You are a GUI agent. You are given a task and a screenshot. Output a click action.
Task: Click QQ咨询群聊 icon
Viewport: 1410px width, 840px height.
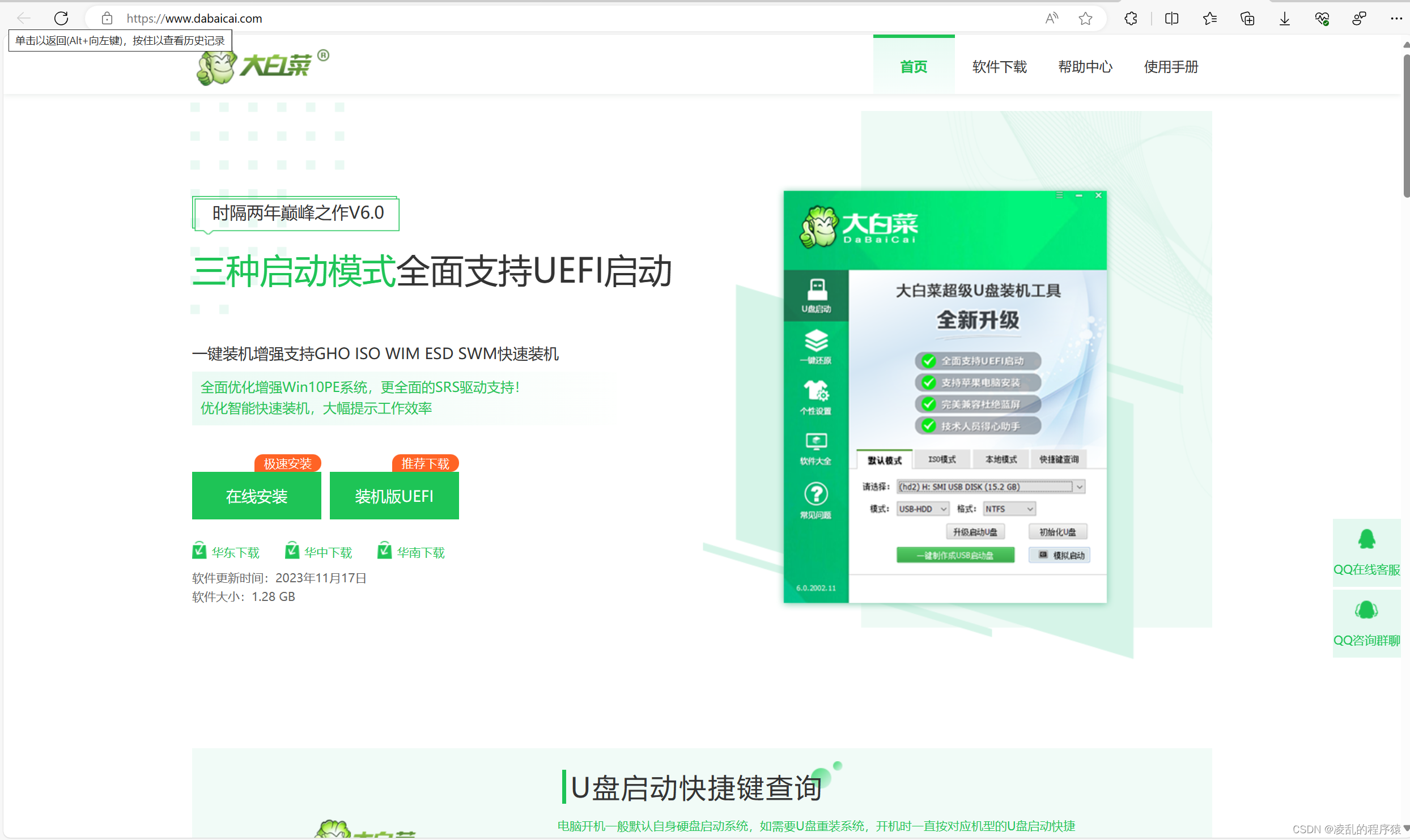(x=1366, y=611)
